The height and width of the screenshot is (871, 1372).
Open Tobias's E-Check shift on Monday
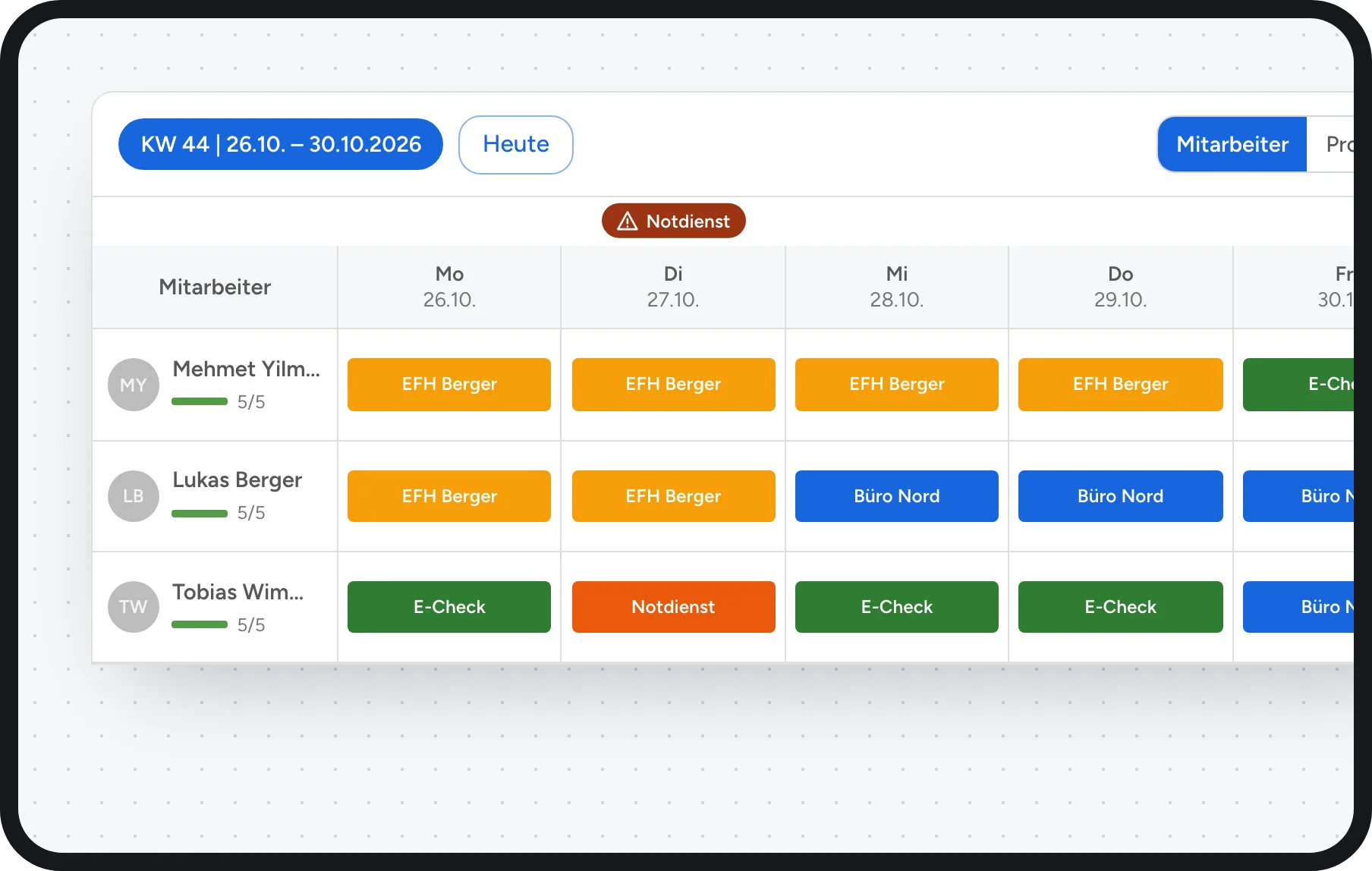tap(449, 607)
